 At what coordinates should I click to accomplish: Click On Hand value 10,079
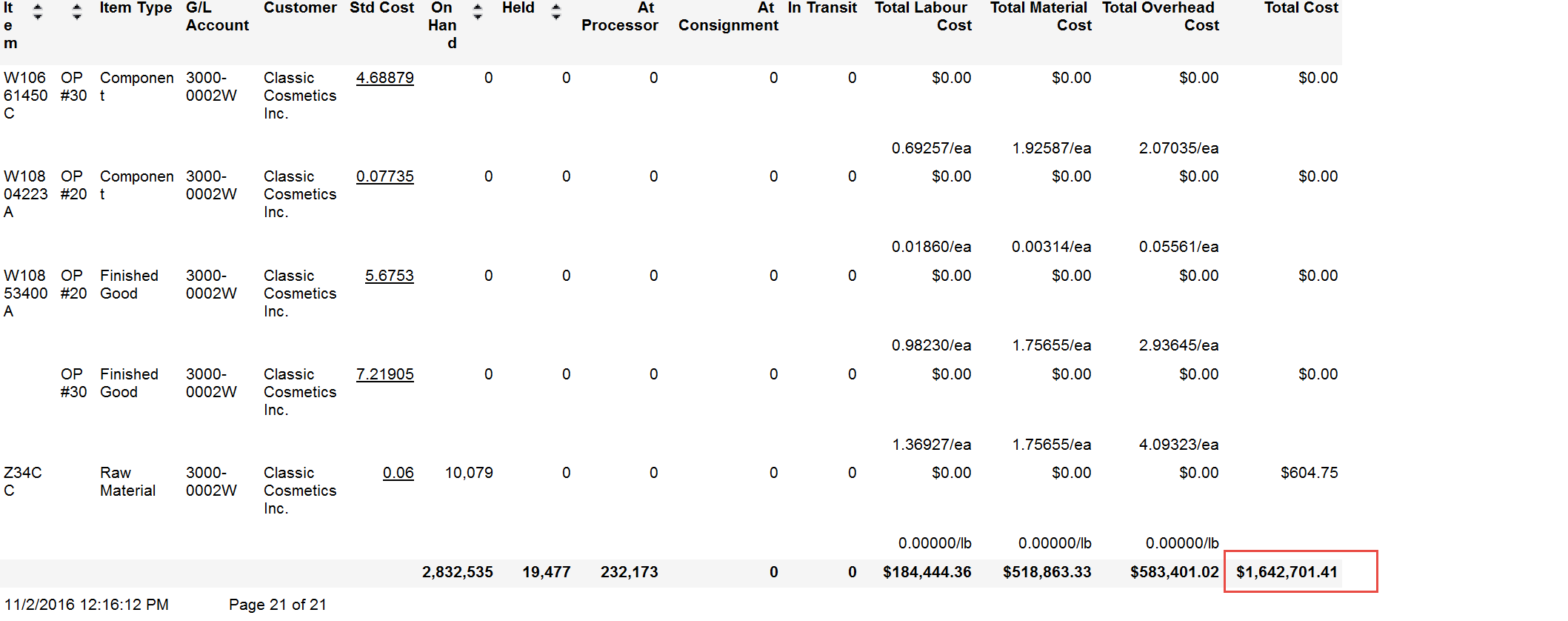(469, 473)
